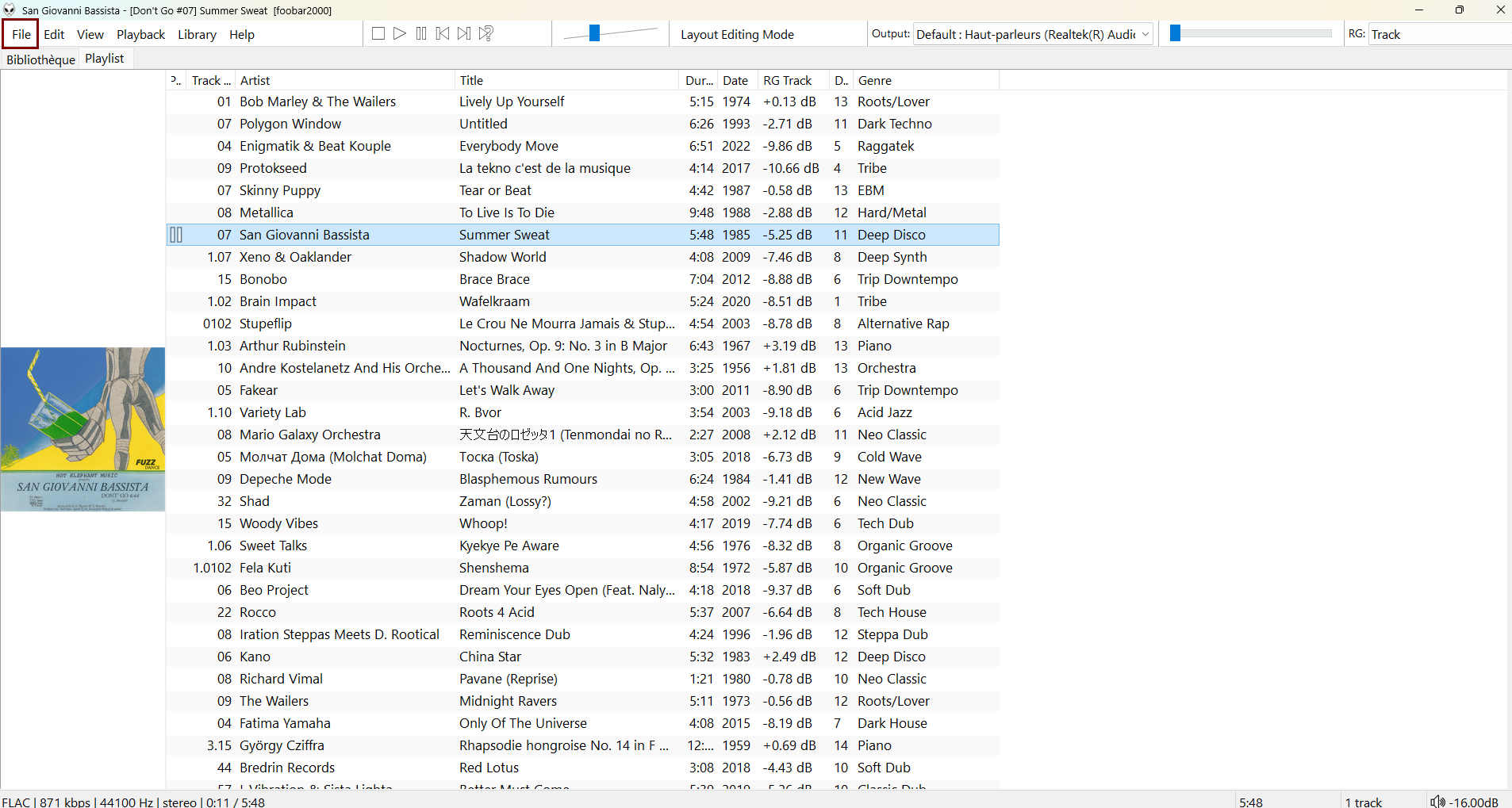Screen dimensions: 1512x808
Task: Select Fela Kuti Shenshema row
Action: pyautogui.click(x=582, y=568)
